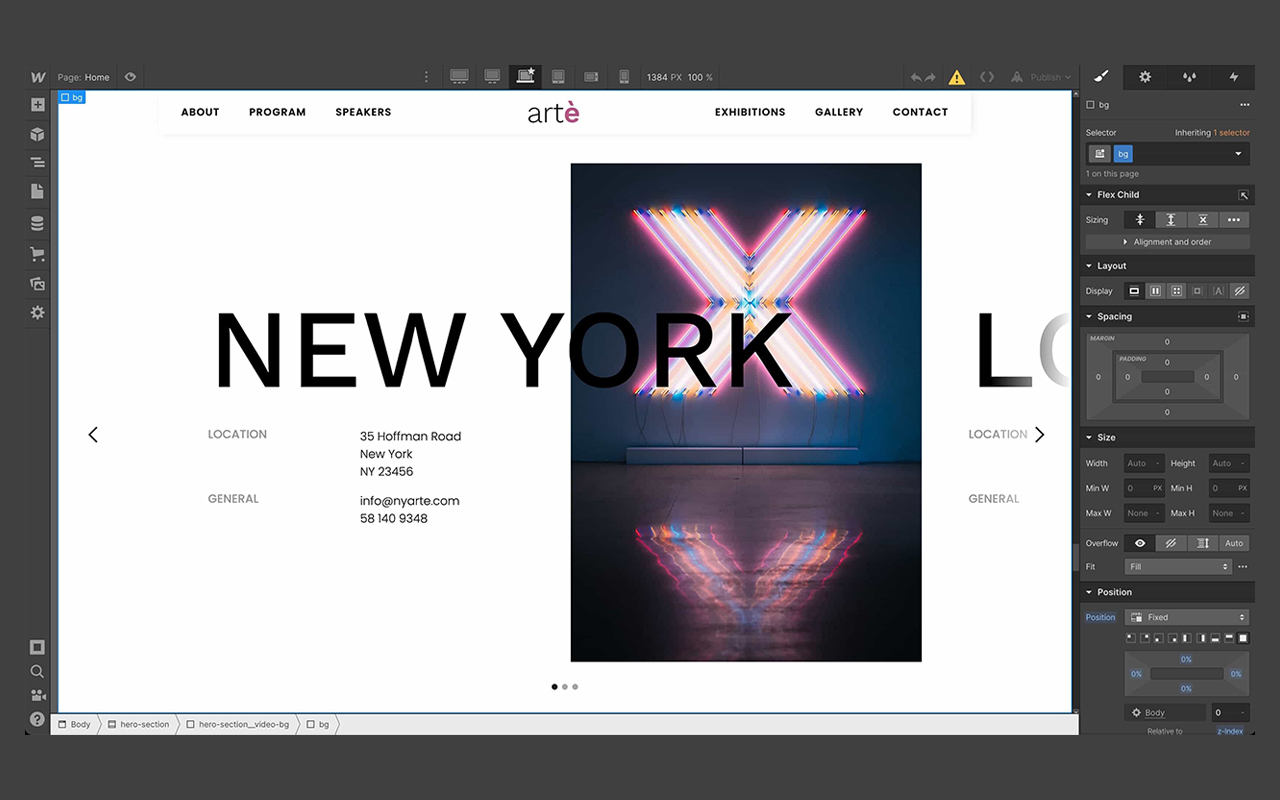Open the Assets panel

tap(37, 283)
